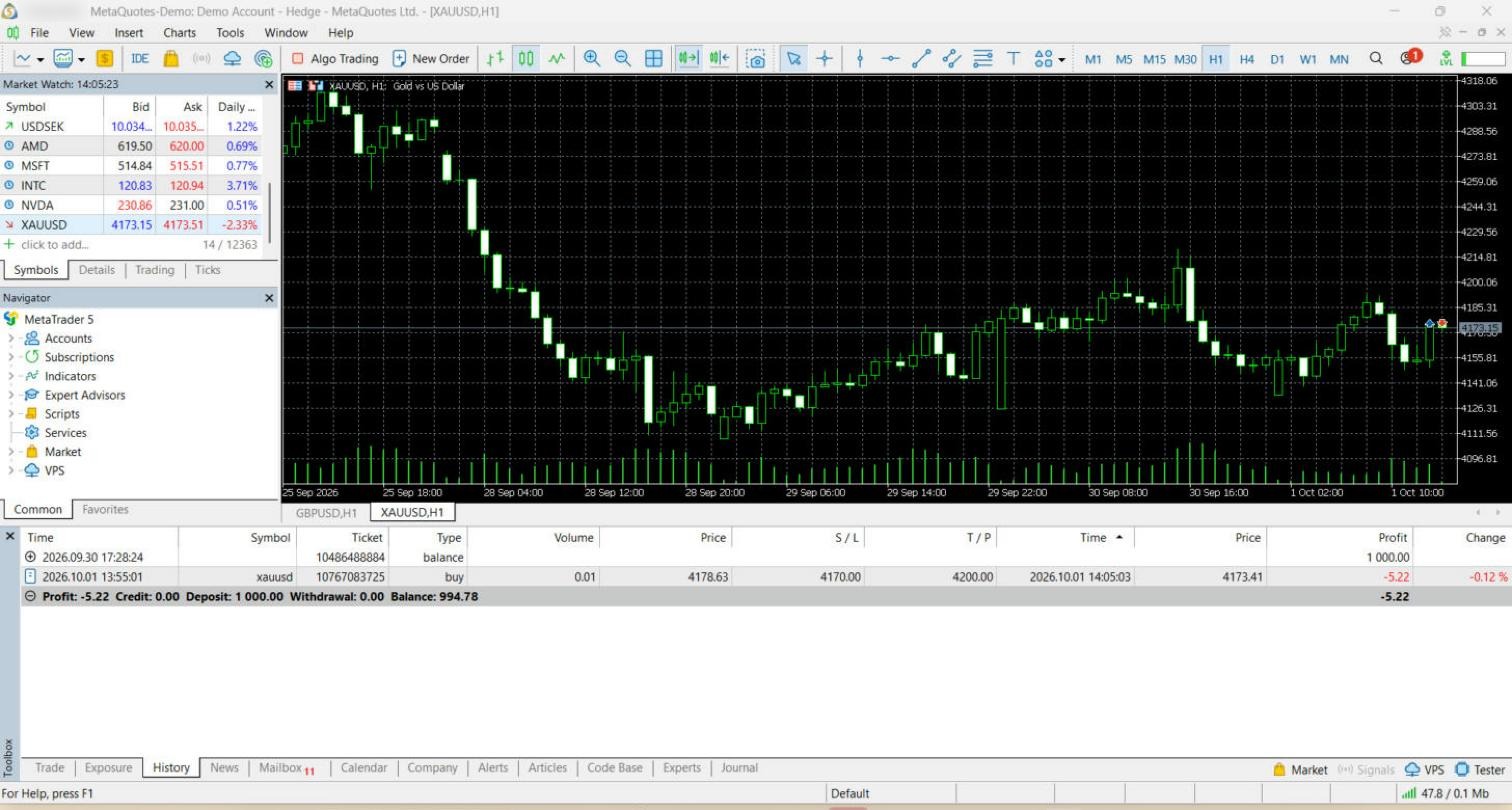Toggle candlestick chart mode
This screenshot has height=810, width=1512.
526,58
